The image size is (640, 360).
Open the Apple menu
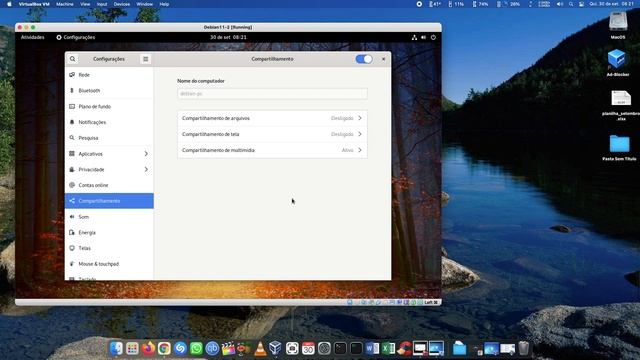coord(9,4)
